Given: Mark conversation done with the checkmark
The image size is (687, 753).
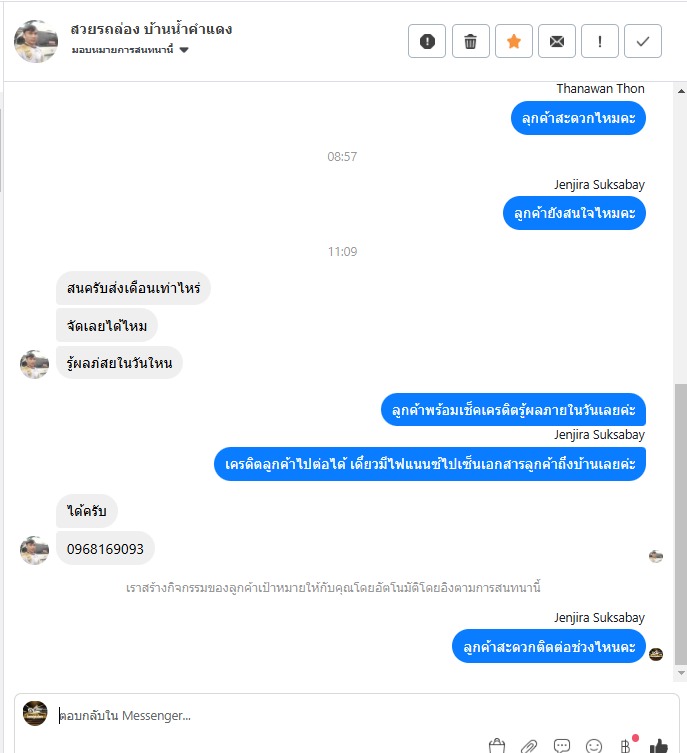Looking at the screenshot, I should pos(643,41).
